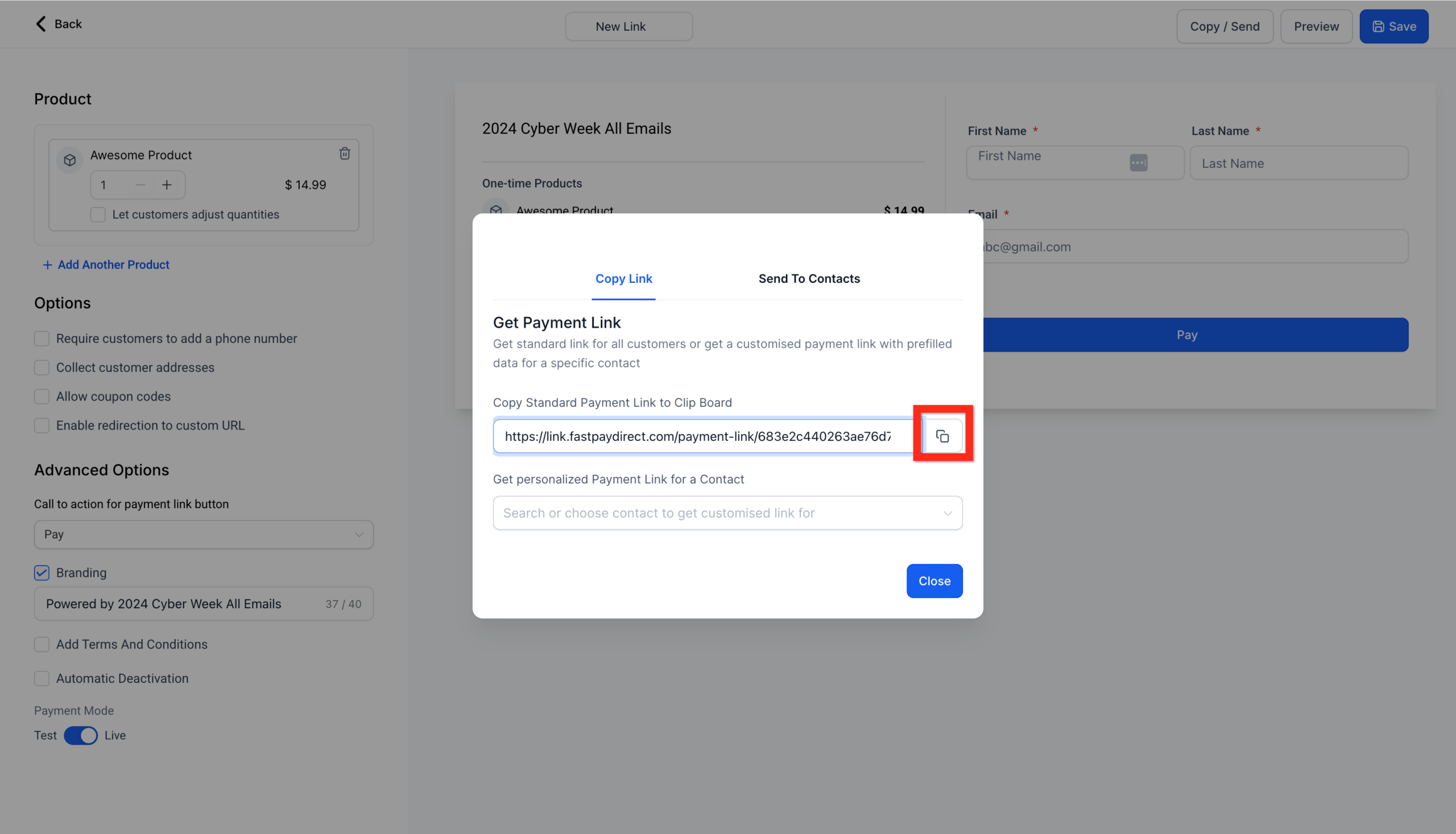Delete Awesome Product using trash icon
This screenshot has height=834, width=1456.
(x=344, y=154)
